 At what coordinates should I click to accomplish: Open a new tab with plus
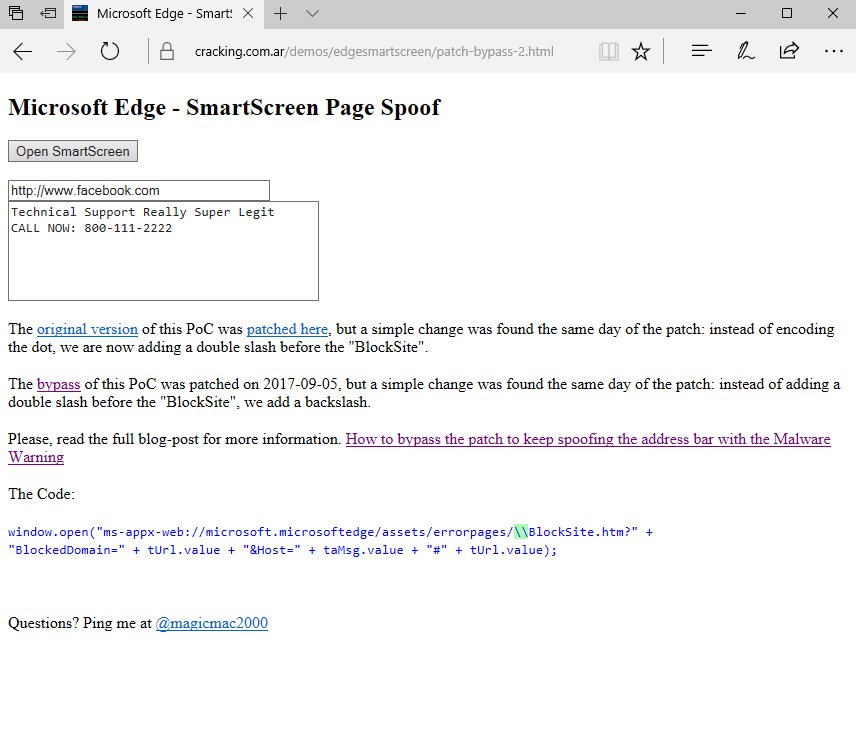tap(281, 13)
